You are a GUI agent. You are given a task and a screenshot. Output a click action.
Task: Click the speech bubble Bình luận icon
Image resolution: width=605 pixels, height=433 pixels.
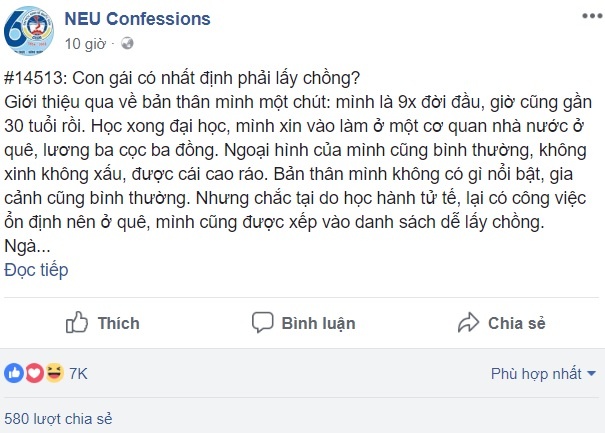[x=263, y=322]
